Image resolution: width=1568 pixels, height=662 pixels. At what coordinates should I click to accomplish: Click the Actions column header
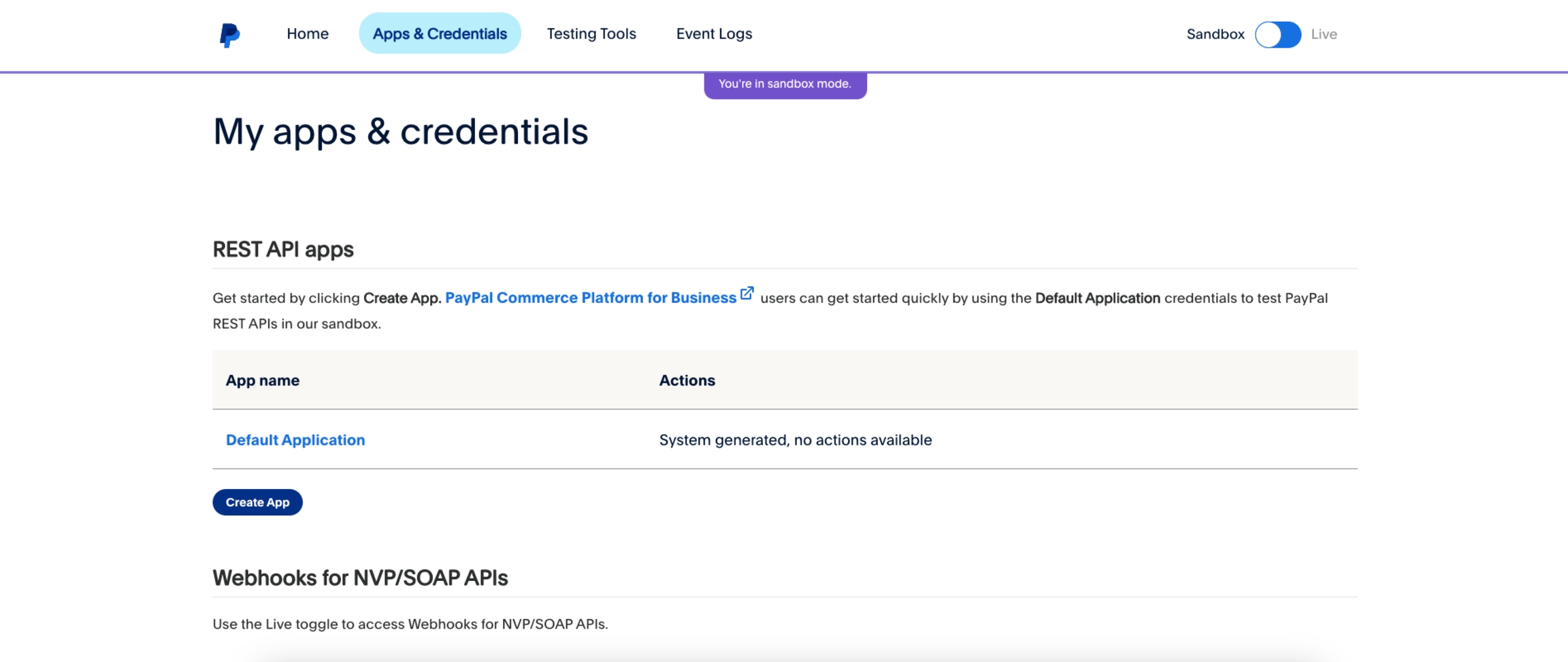pyautogui.click(x=687, y=381)
